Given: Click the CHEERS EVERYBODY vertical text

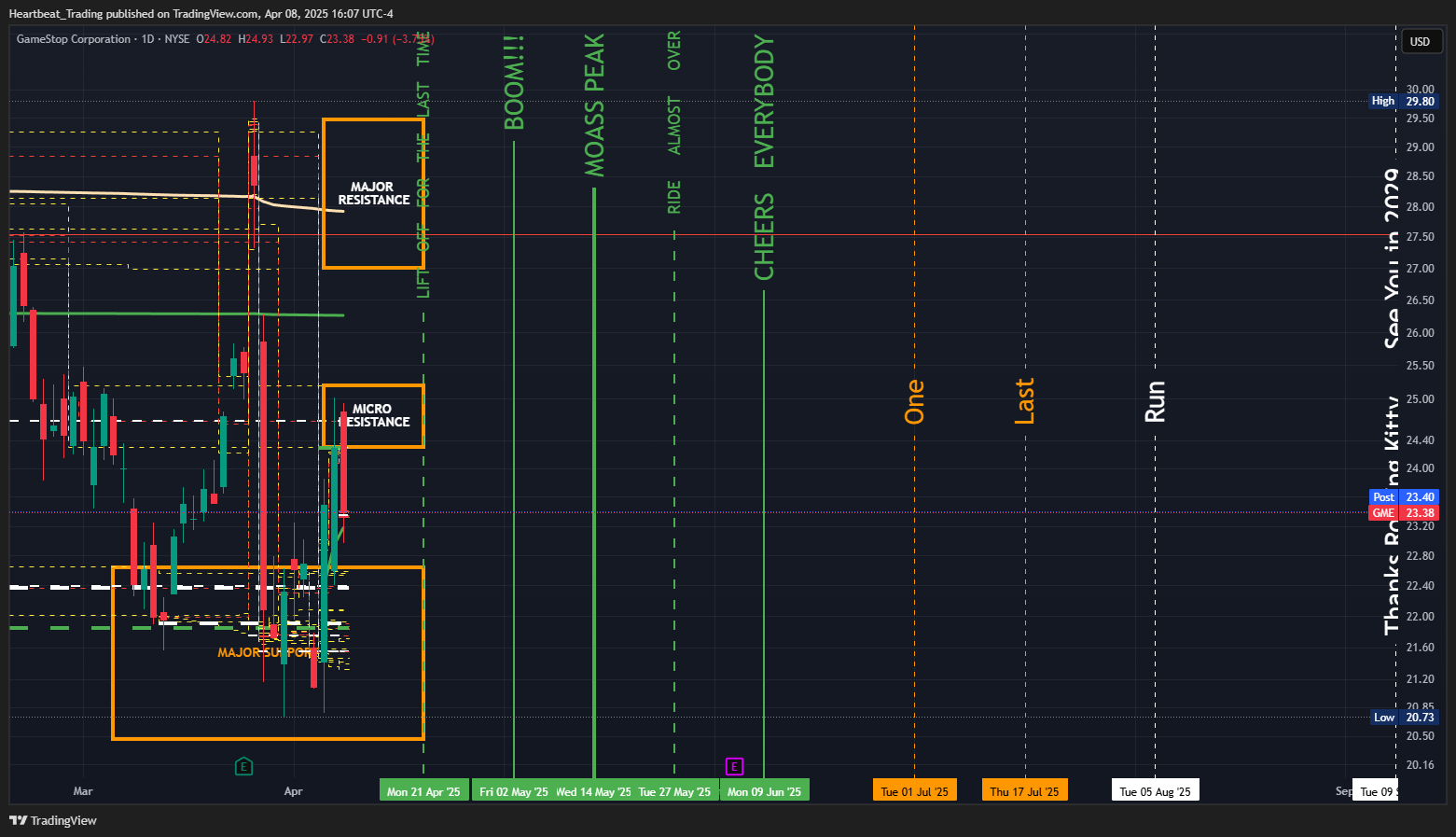Looking at the screenshot, I should (764, 158).
